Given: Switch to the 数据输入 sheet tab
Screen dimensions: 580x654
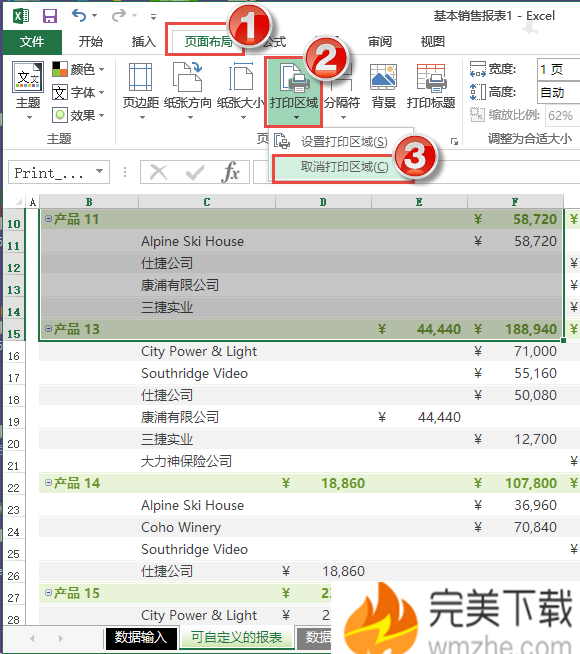Looking at the screenshot, I should coord(141,637).
